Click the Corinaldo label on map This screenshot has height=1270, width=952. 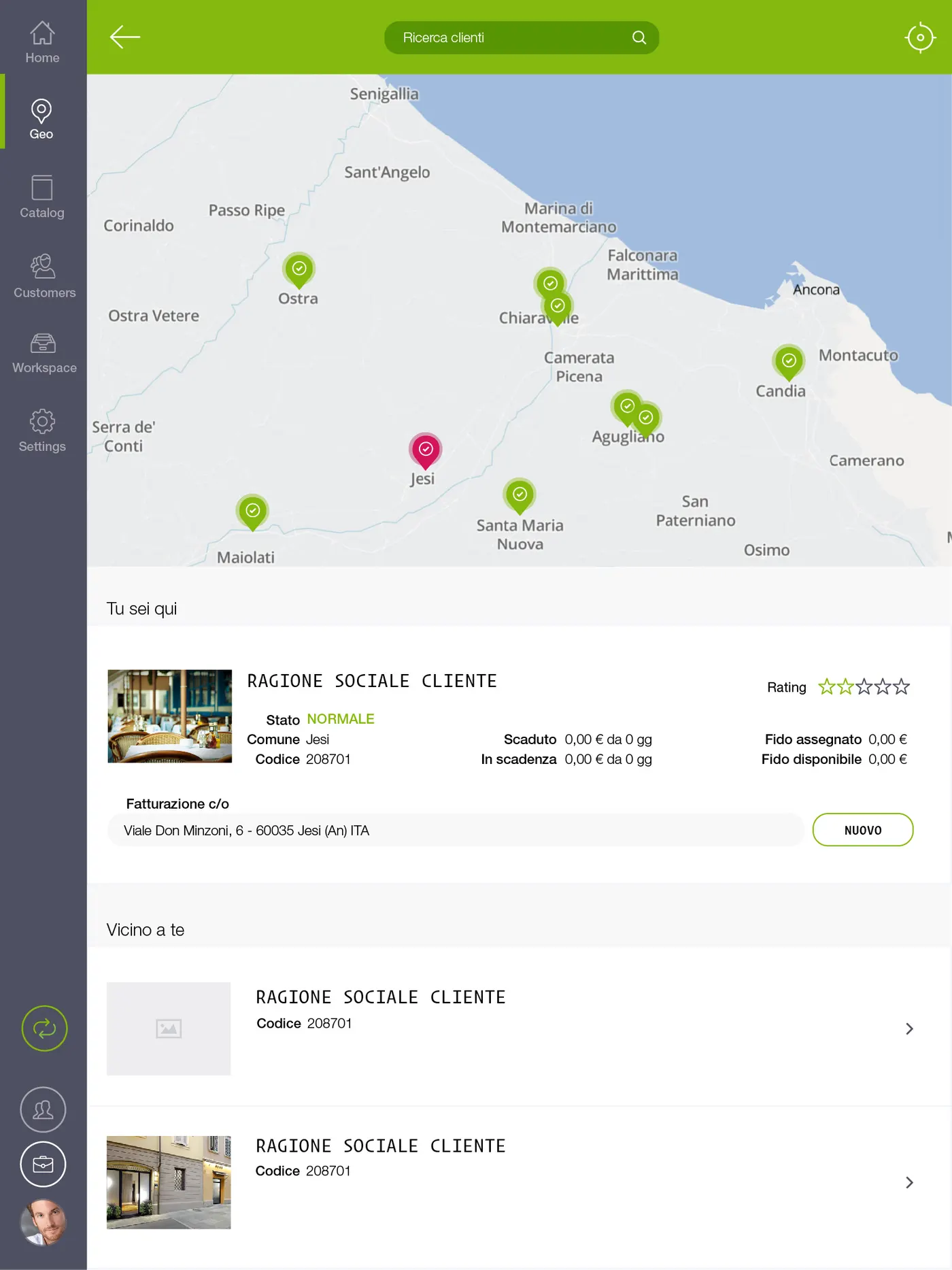coord(139,225)
